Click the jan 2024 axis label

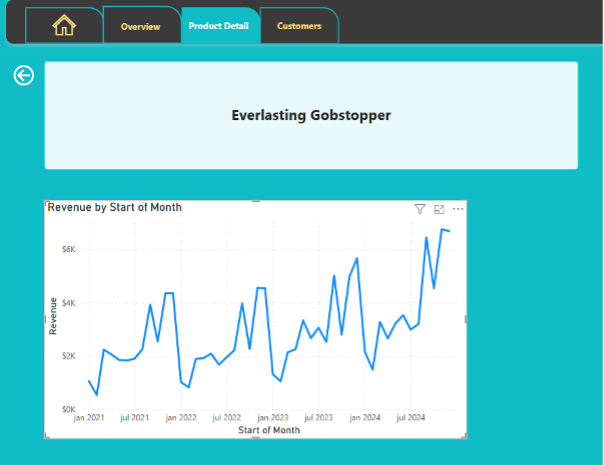pos(365,417)
